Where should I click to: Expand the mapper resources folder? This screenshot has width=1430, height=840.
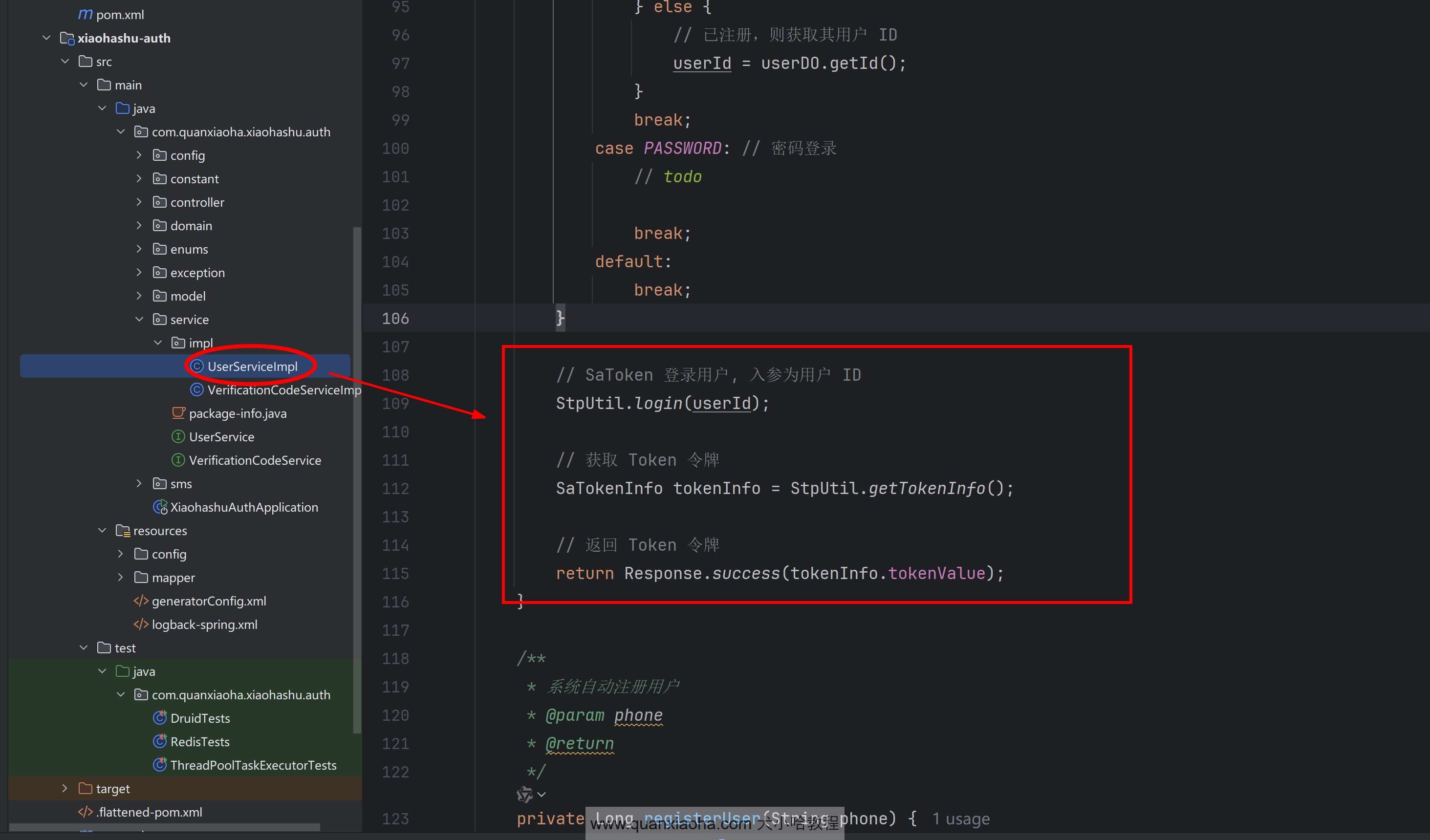pos(120,577)
